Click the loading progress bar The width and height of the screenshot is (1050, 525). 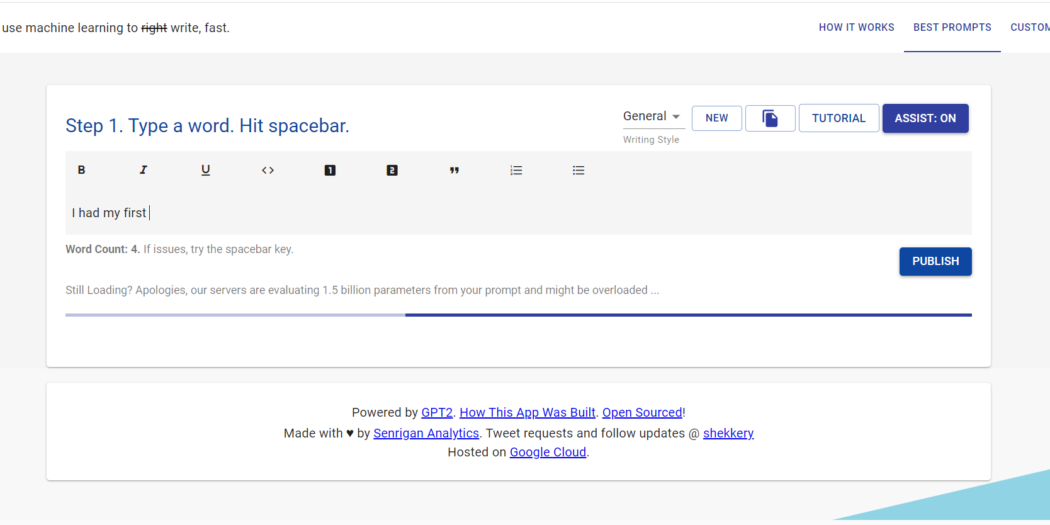[x=518, y=315]
